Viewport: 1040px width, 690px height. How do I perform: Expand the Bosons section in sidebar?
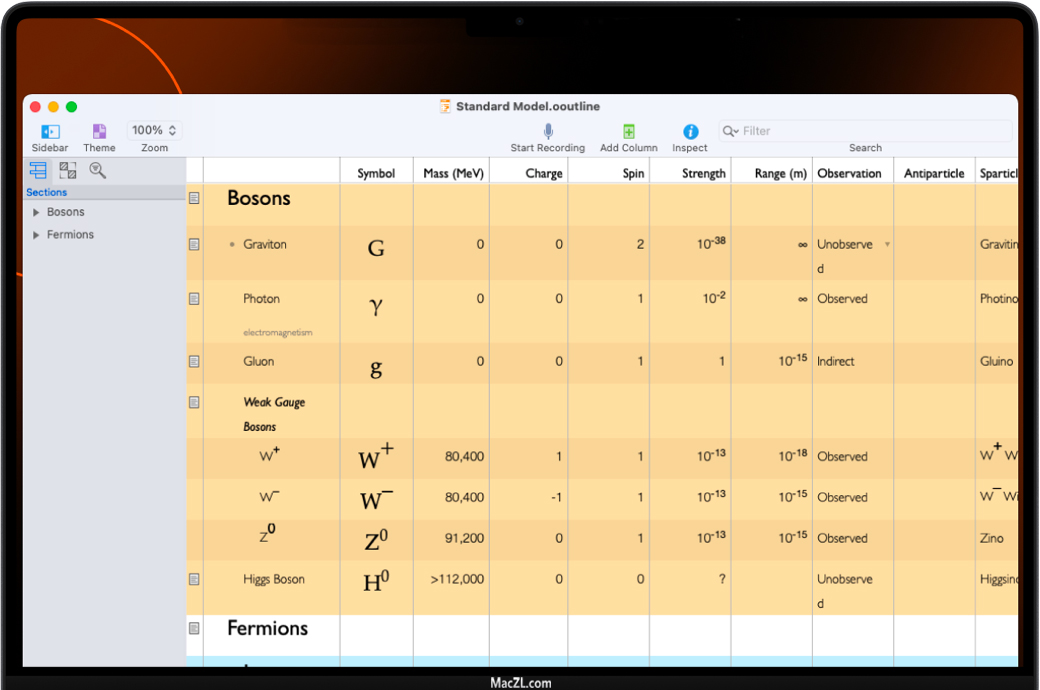(x=37, y=212)
